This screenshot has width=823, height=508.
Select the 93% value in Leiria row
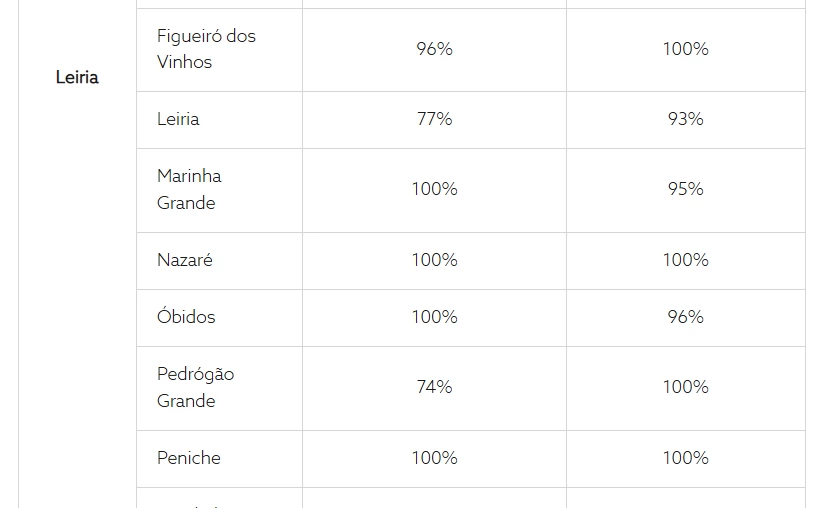(x=685, y=119)
